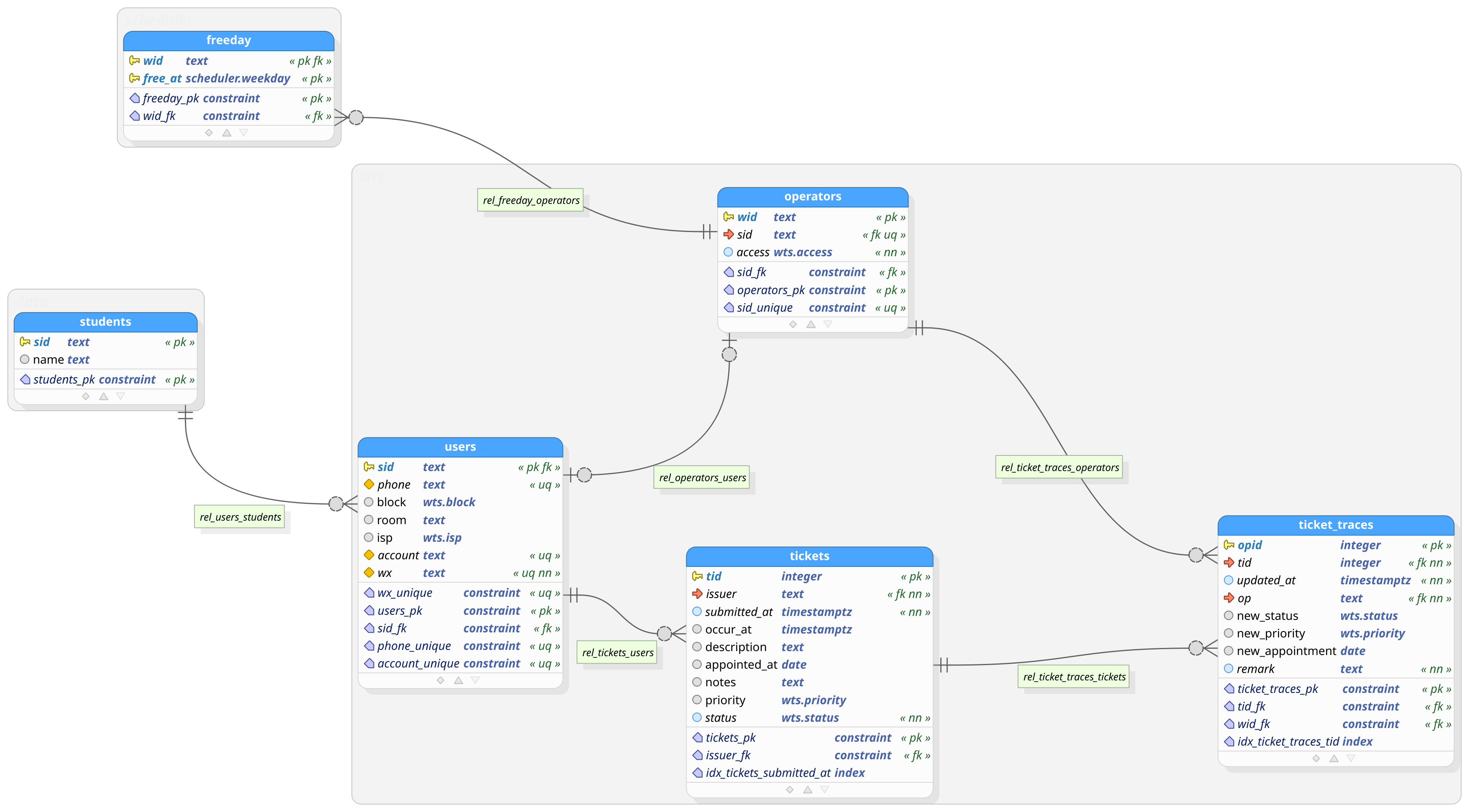Viewport: 1469px width, 812px height.
Task: Click the red arrow icon beside operators sid
Action: 728,234
